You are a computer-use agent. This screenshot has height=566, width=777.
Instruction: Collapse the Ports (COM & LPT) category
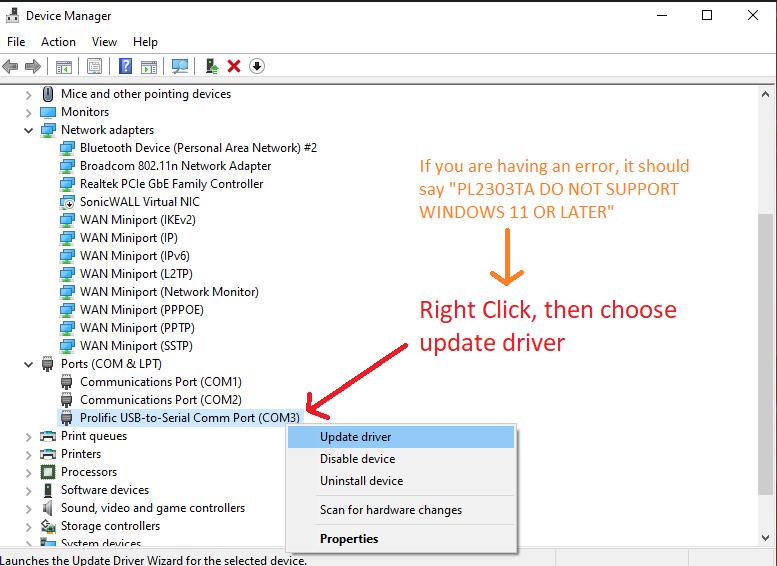point(29,364)
